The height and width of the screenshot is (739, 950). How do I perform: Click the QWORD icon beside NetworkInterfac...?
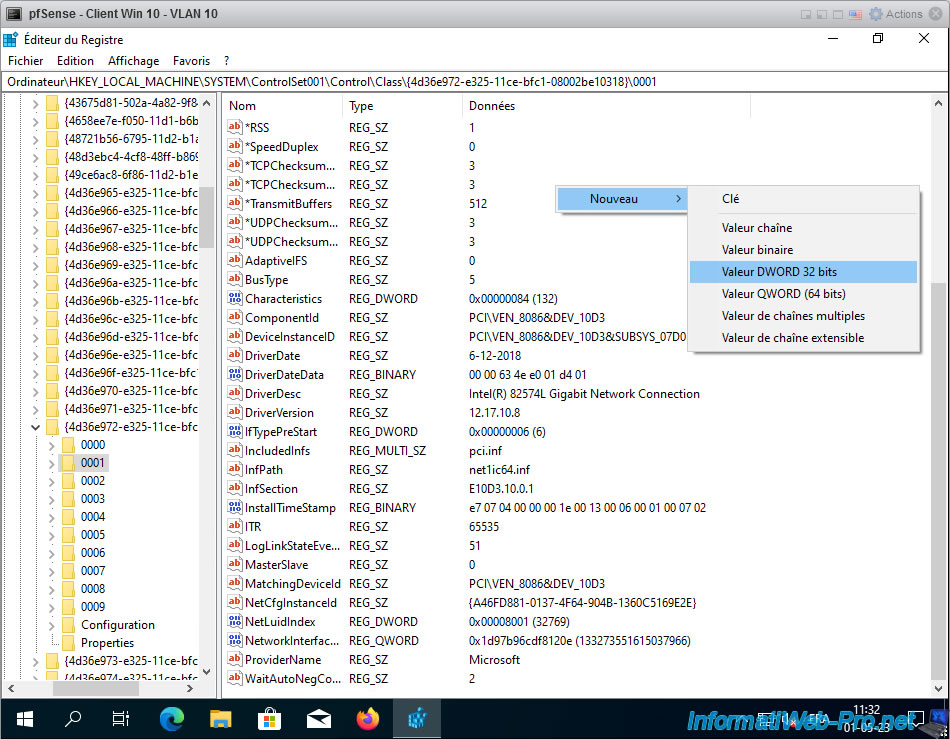(234, 640)
